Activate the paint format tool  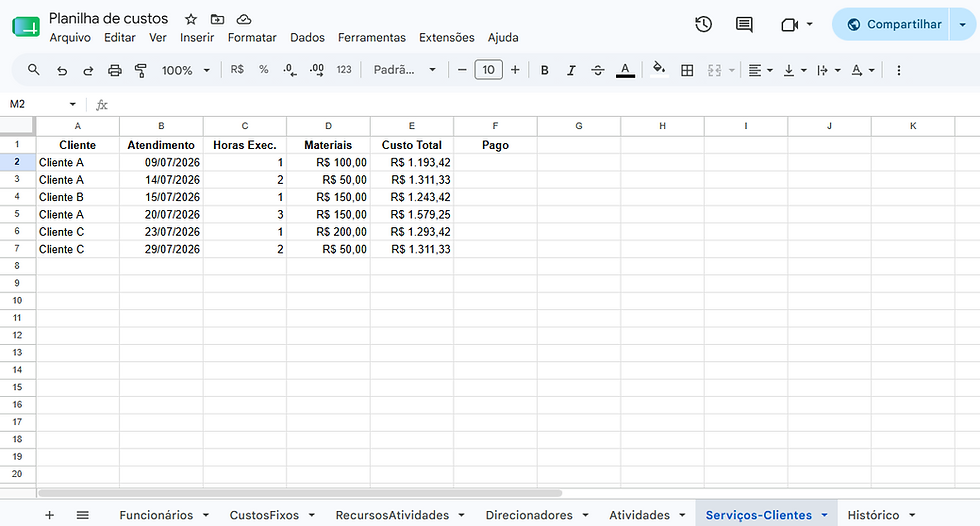tap(141, 70)
